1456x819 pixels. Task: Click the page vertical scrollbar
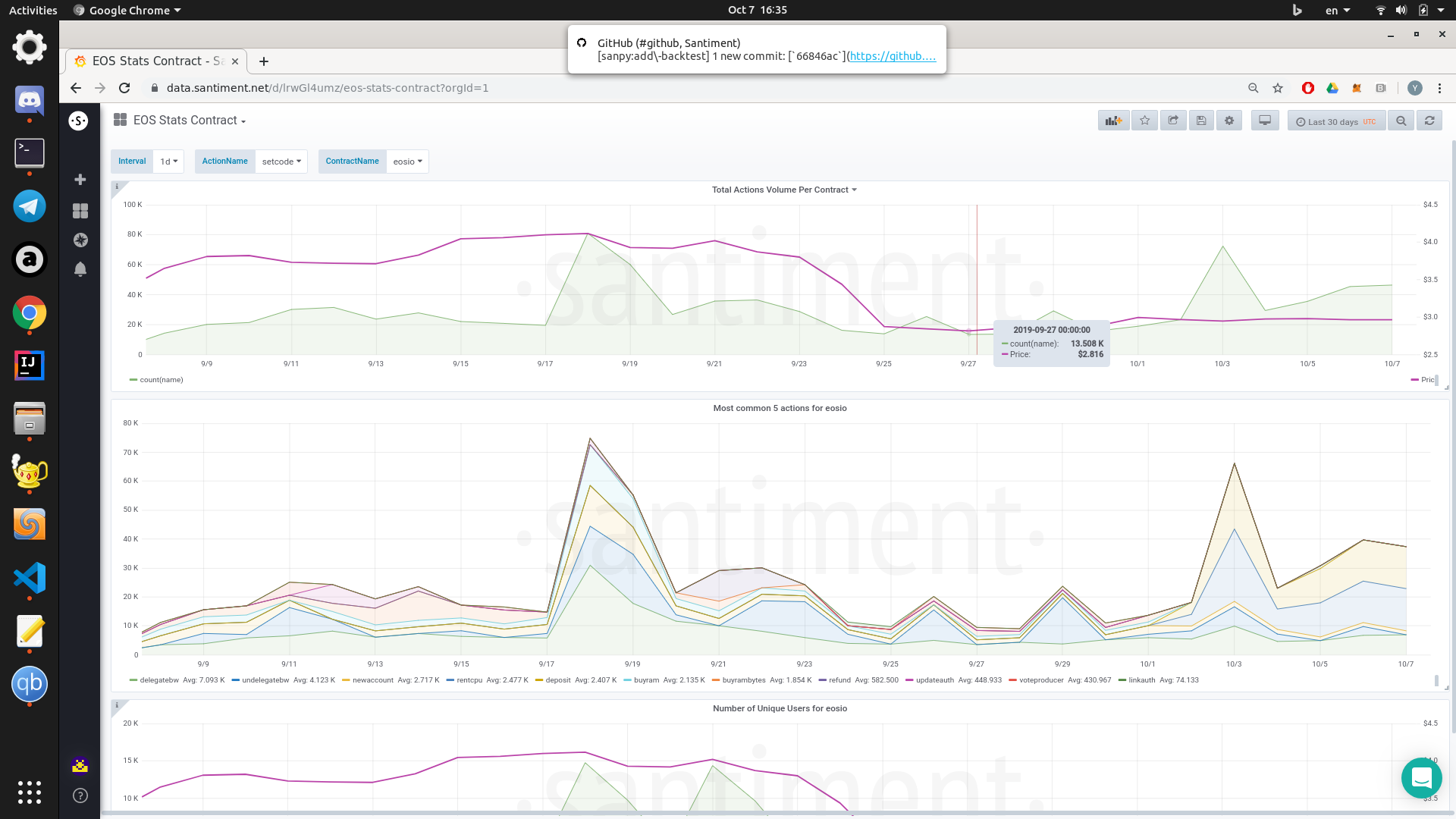[x=1452, y=436]
